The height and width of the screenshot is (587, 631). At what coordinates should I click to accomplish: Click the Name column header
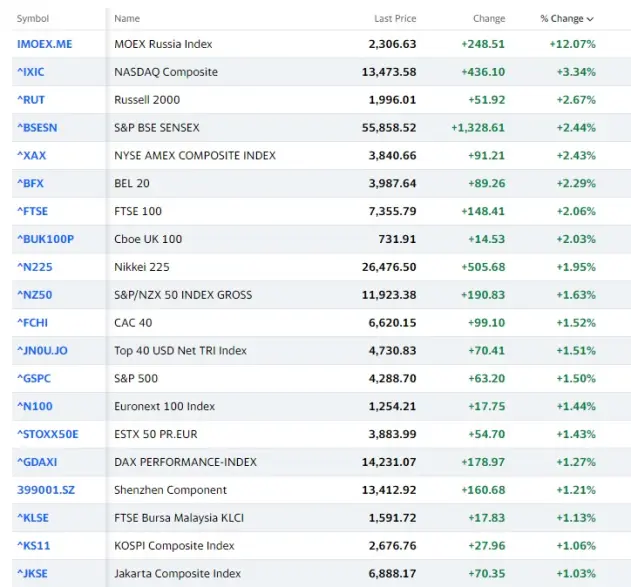127,19
